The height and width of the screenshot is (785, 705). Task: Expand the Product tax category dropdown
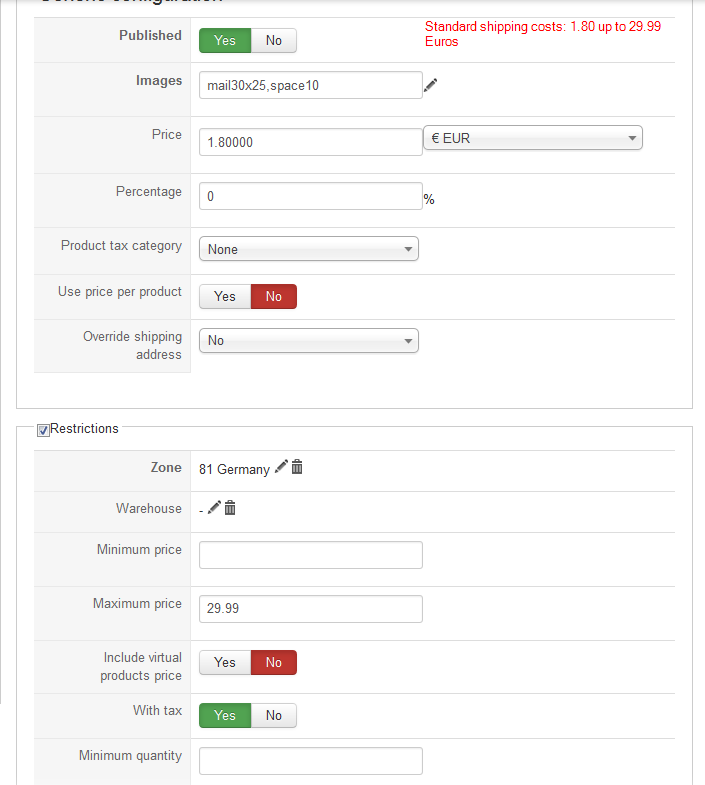(308, 249)
